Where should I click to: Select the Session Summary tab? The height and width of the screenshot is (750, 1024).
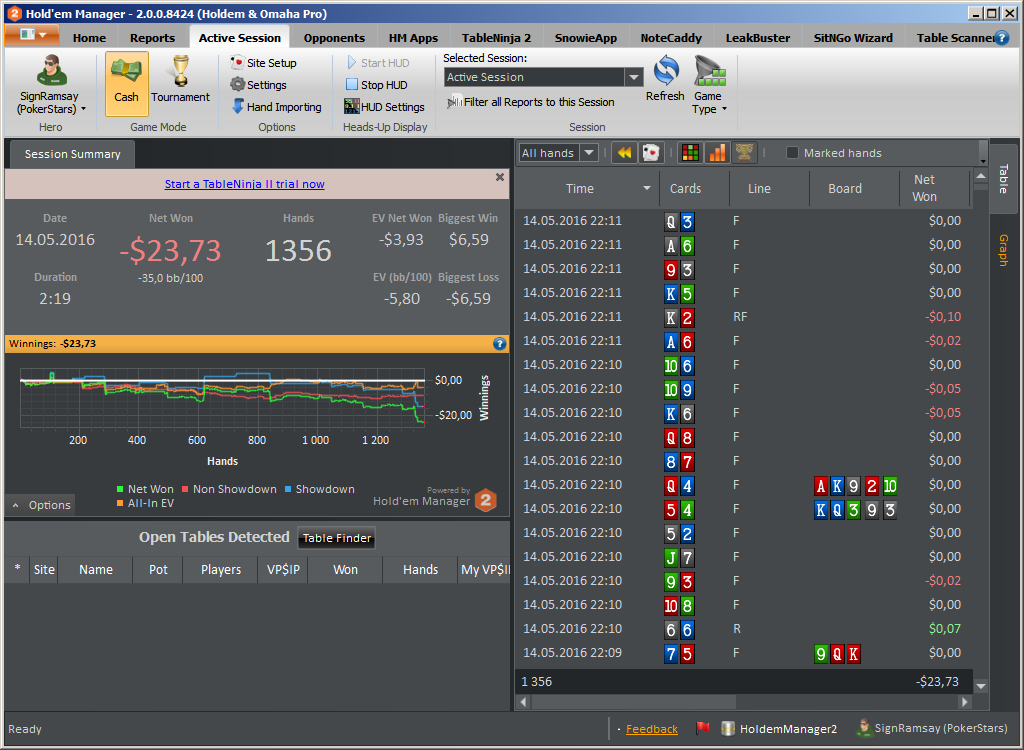pos(72,154)
